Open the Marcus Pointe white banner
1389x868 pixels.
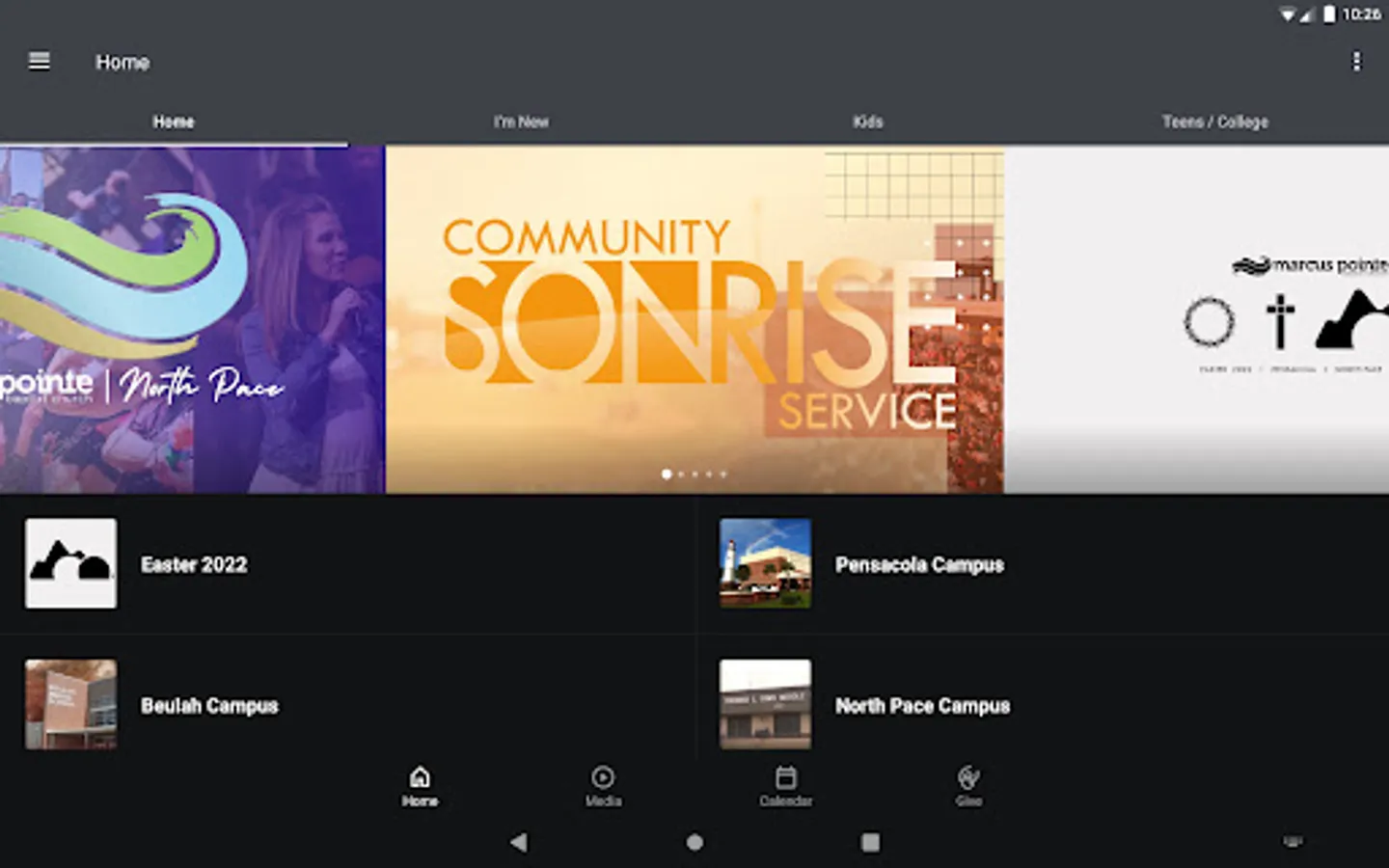[x=1197, y=319]
